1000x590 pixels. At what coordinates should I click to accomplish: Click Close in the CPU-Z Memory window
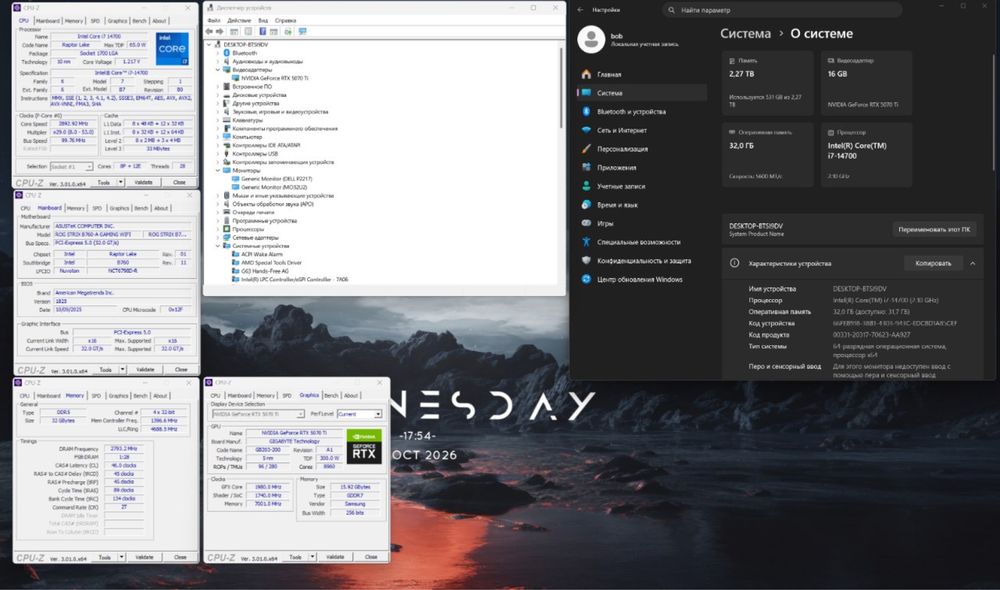coord(180,557)
